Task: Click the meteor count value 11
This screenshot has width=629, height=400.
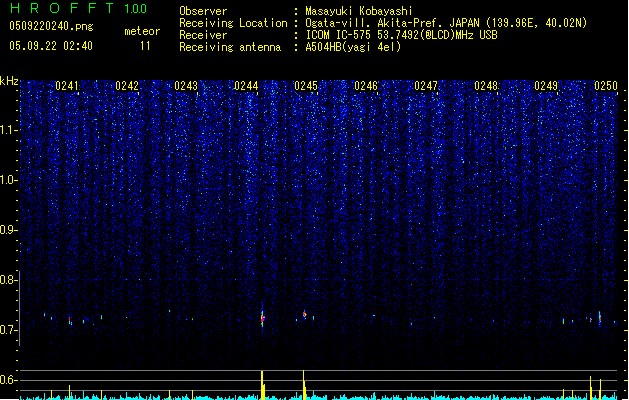Action: (x=145, y=46)
